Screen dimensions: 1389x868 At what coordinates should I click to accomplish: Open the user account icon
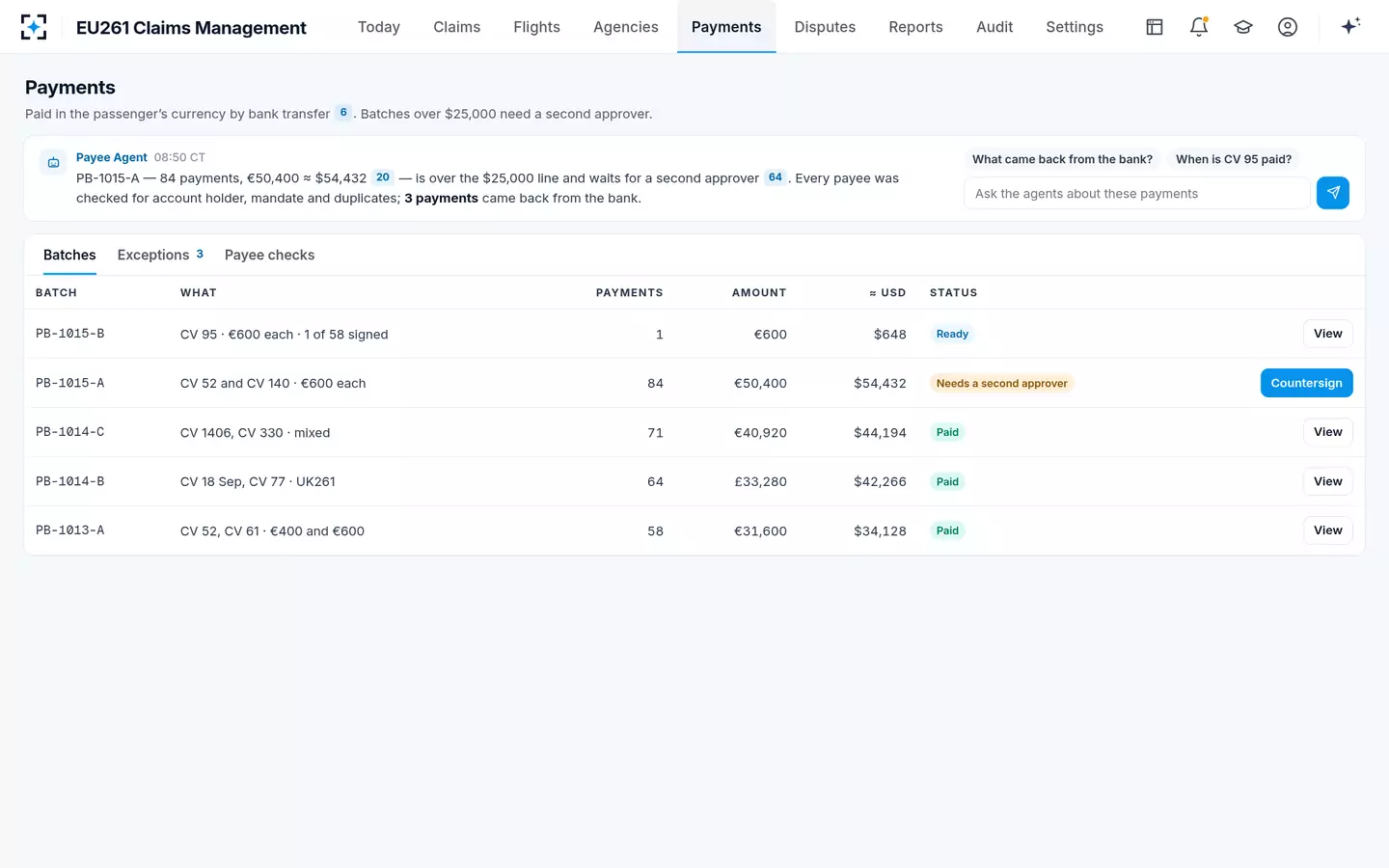[x=1288, y=27]
